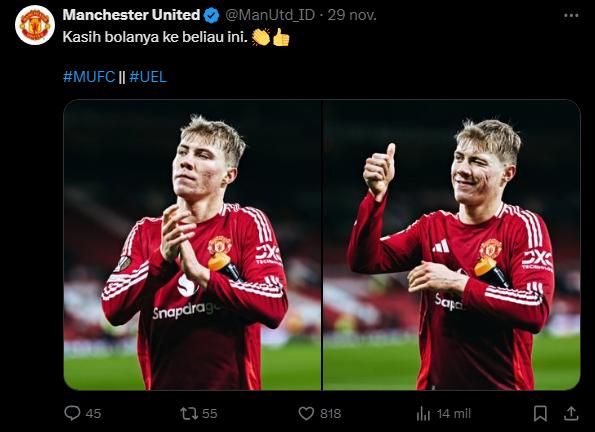
Task: Open the #MUFC hashtag
Action: [89, 77]
